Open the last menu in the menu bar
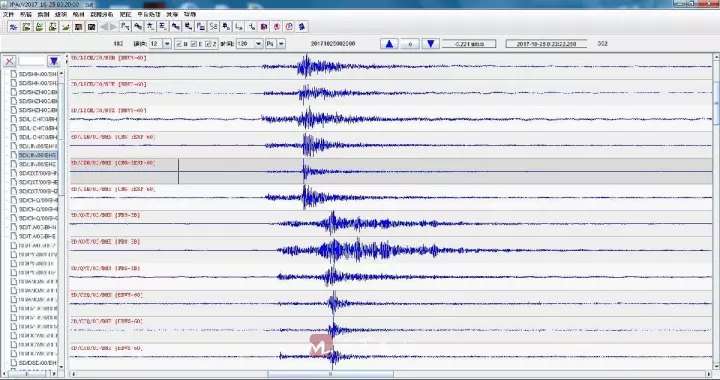Screen dimensions: 720x380 [x=190, y=14]
